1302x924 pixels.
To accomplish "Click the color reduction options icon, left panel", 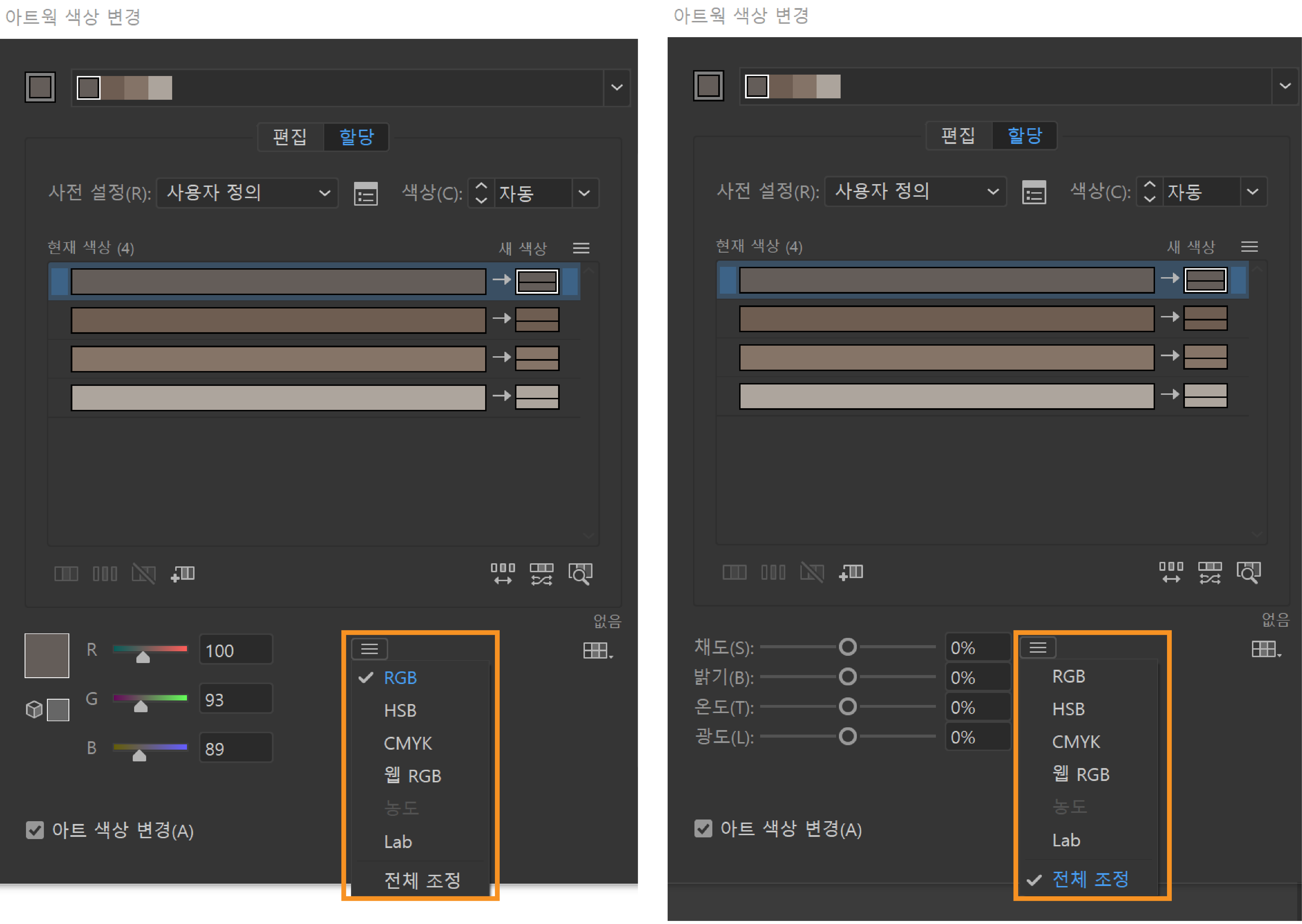I will coord(365,194).
